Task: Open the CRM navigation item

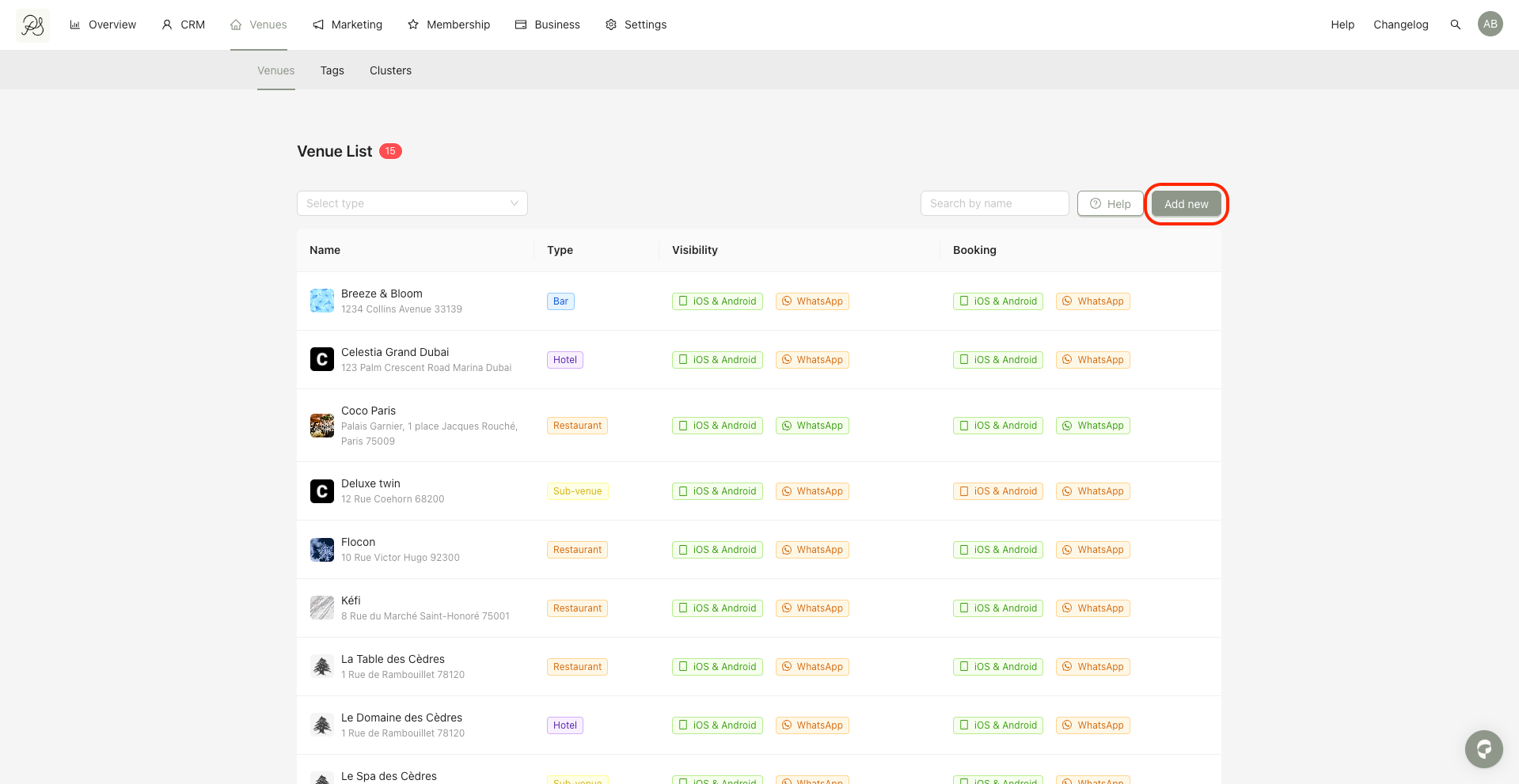Action: [x=183, y=25]
